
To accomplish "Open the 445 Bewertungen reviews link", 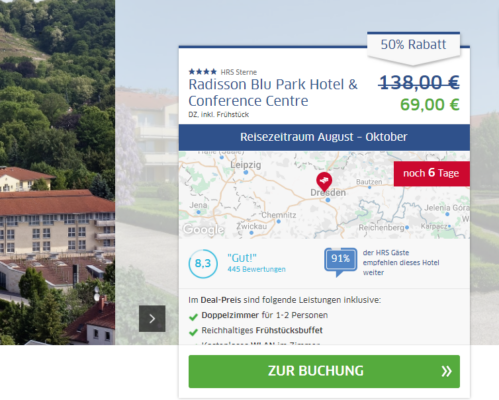I will pos(256,269).
